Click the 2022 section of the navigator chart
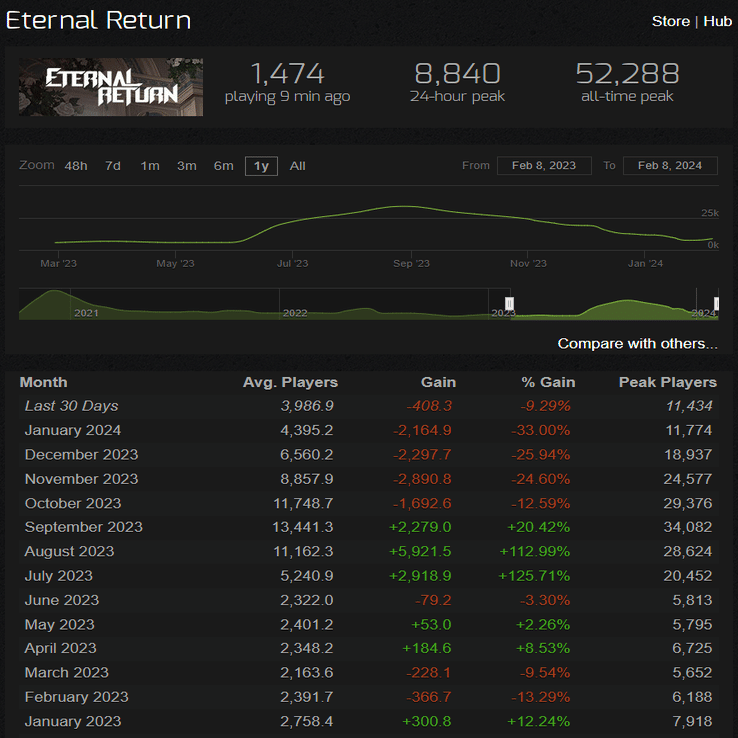 [x=295, y=313]
